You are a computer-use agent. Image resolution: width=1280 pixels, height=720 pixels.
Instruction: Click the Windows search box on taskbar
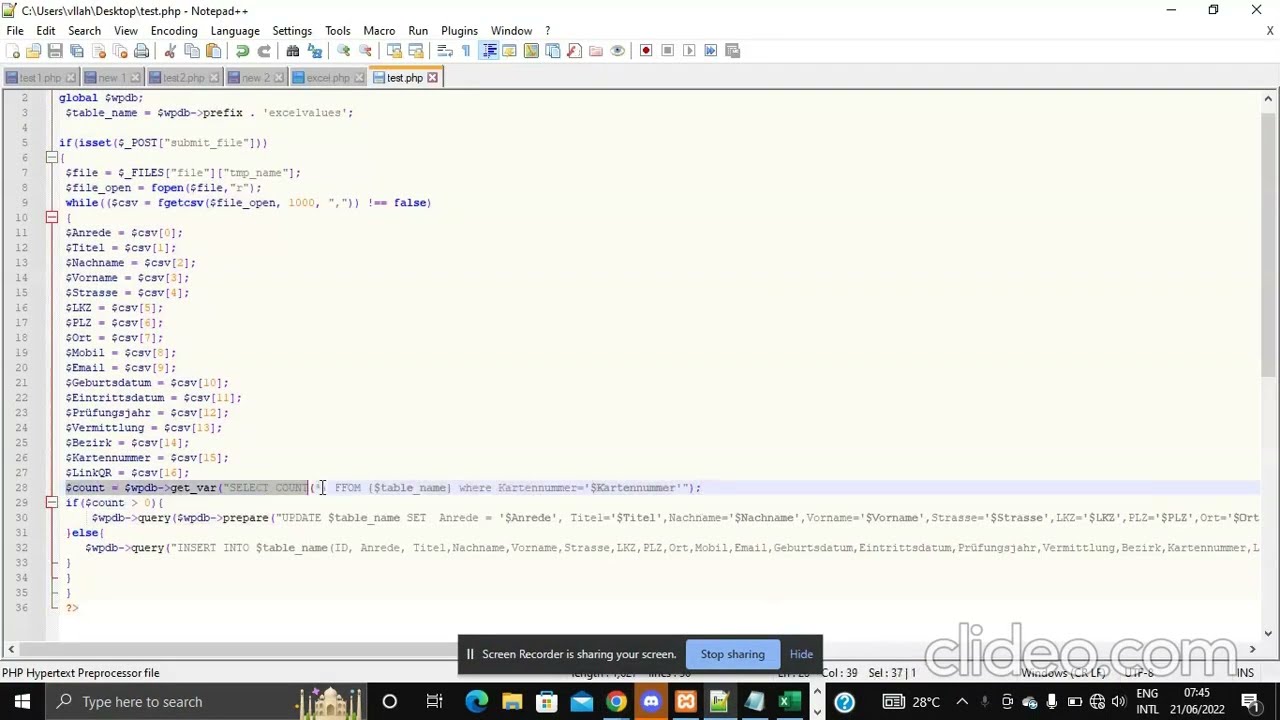click(205, 702)
